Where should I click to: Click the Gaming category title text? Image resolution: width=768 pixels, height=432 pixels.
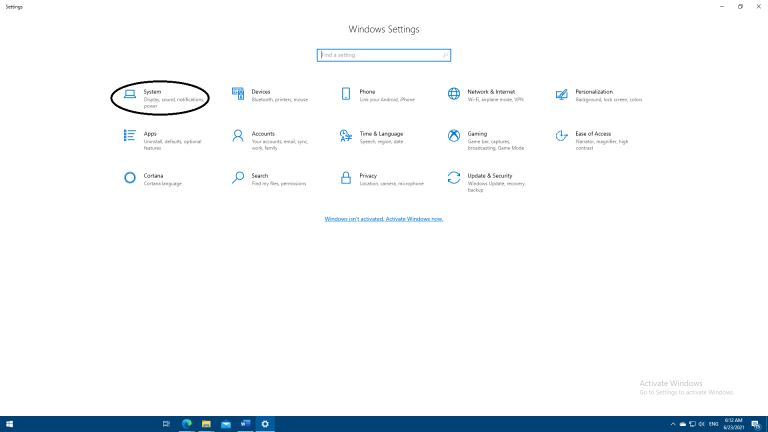pos(477,134)
